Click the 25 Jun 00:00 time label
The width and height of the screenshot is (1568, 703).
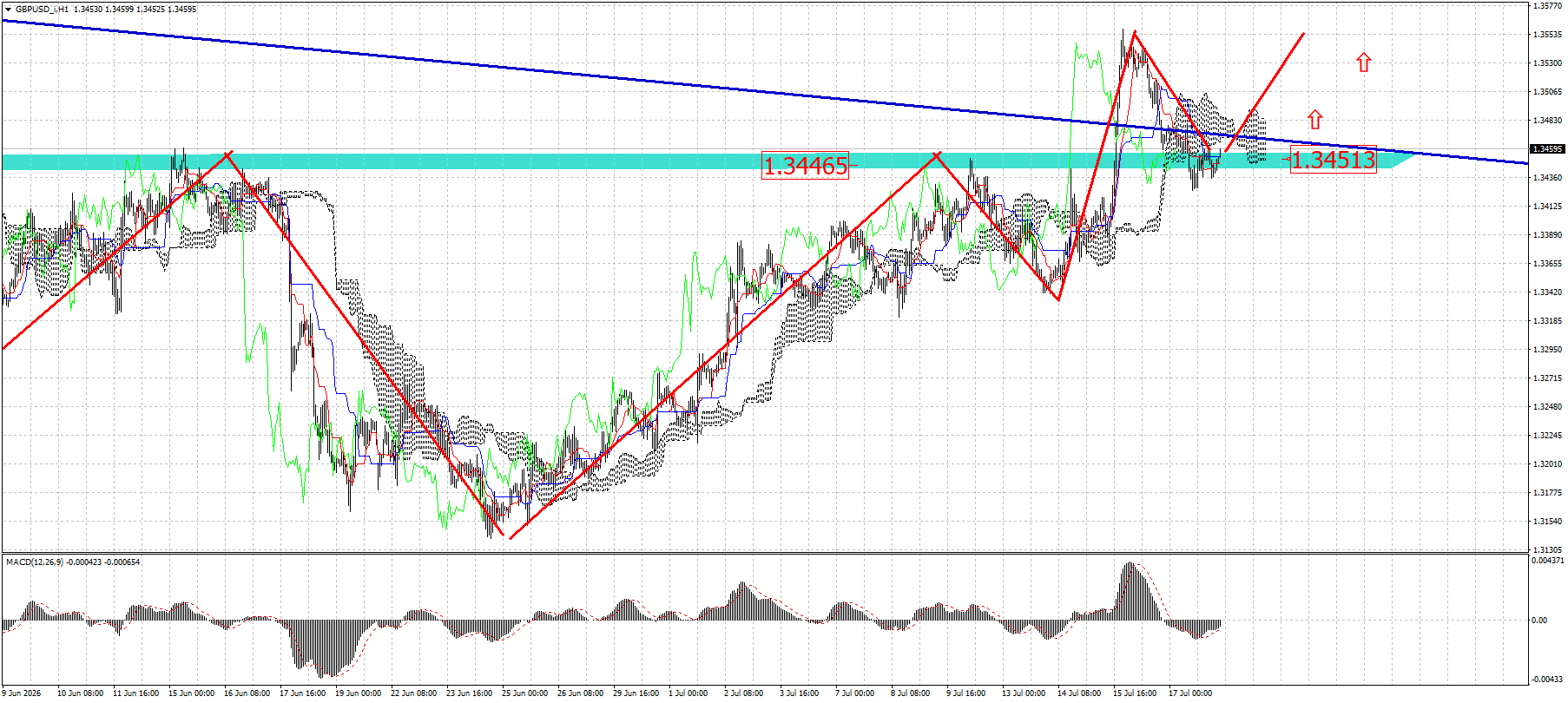524,693
